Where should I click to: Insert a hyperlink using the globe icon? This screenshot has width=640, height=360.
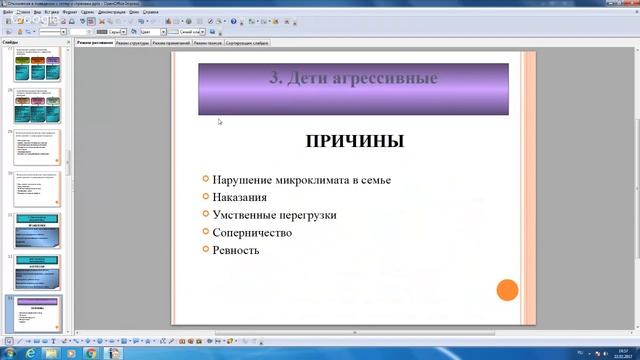click(x=189, y=21)
